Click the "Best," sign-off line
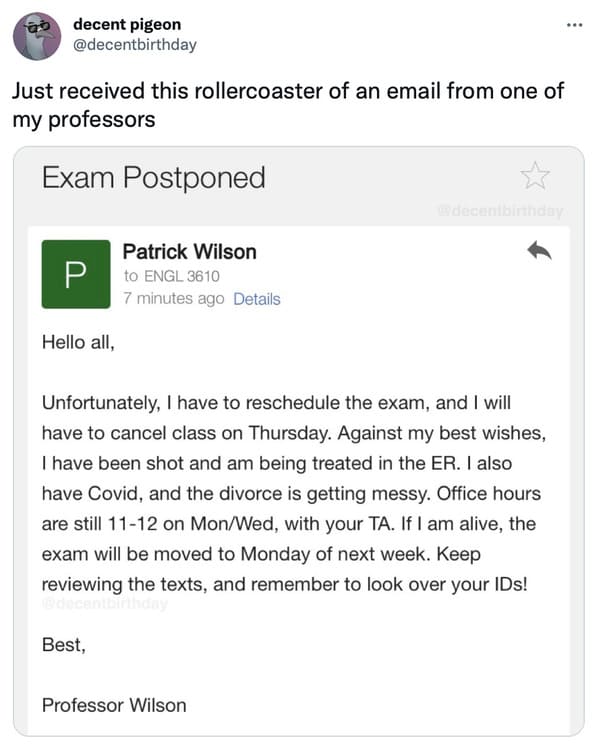Viewport: 599px width, 749px height. pos(64,645)
